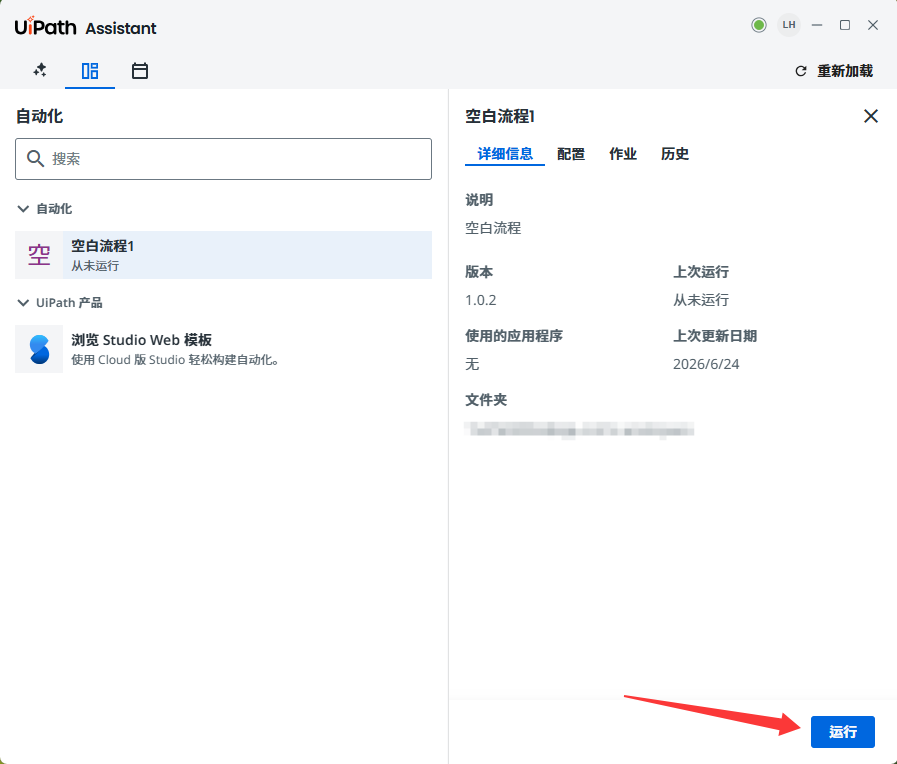The height and width of the screenshot is (764, 897).
Task: Click the green connection status indicator
Action: click(x=759, y=25)
